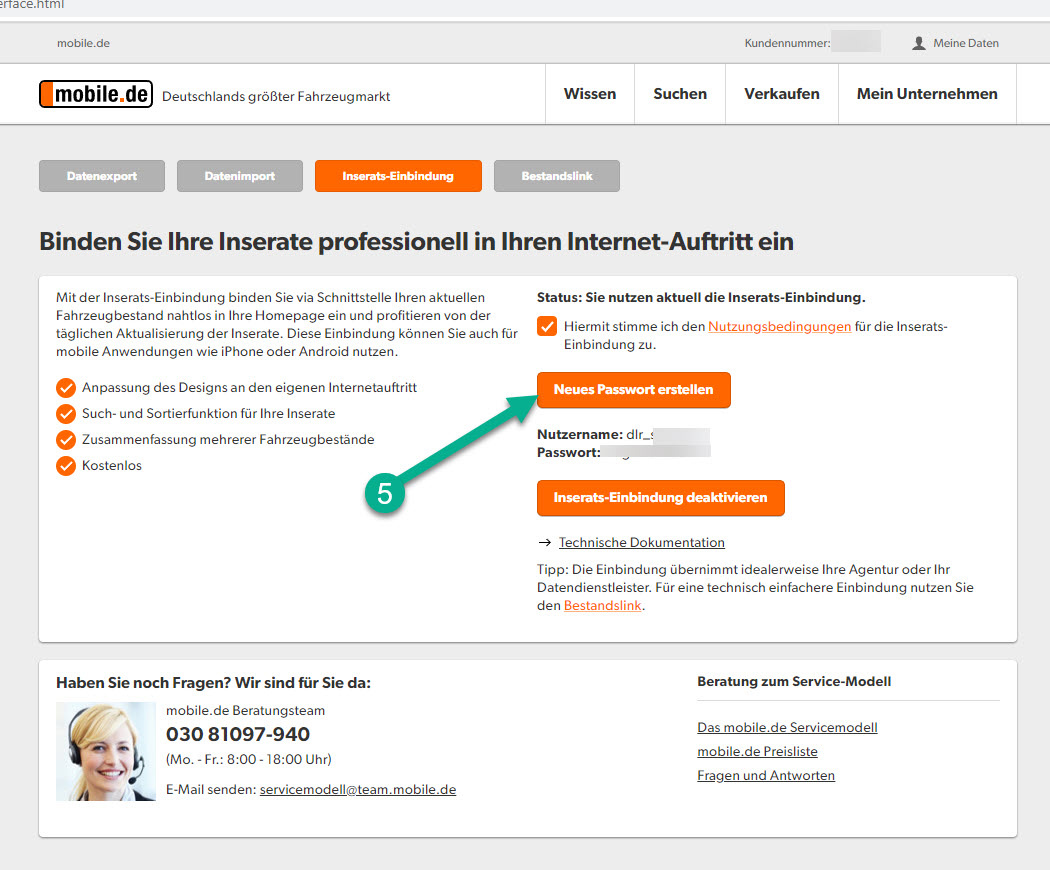
Task: Click the orange checkmark beside Kostenlos
Action: (66, 465)
